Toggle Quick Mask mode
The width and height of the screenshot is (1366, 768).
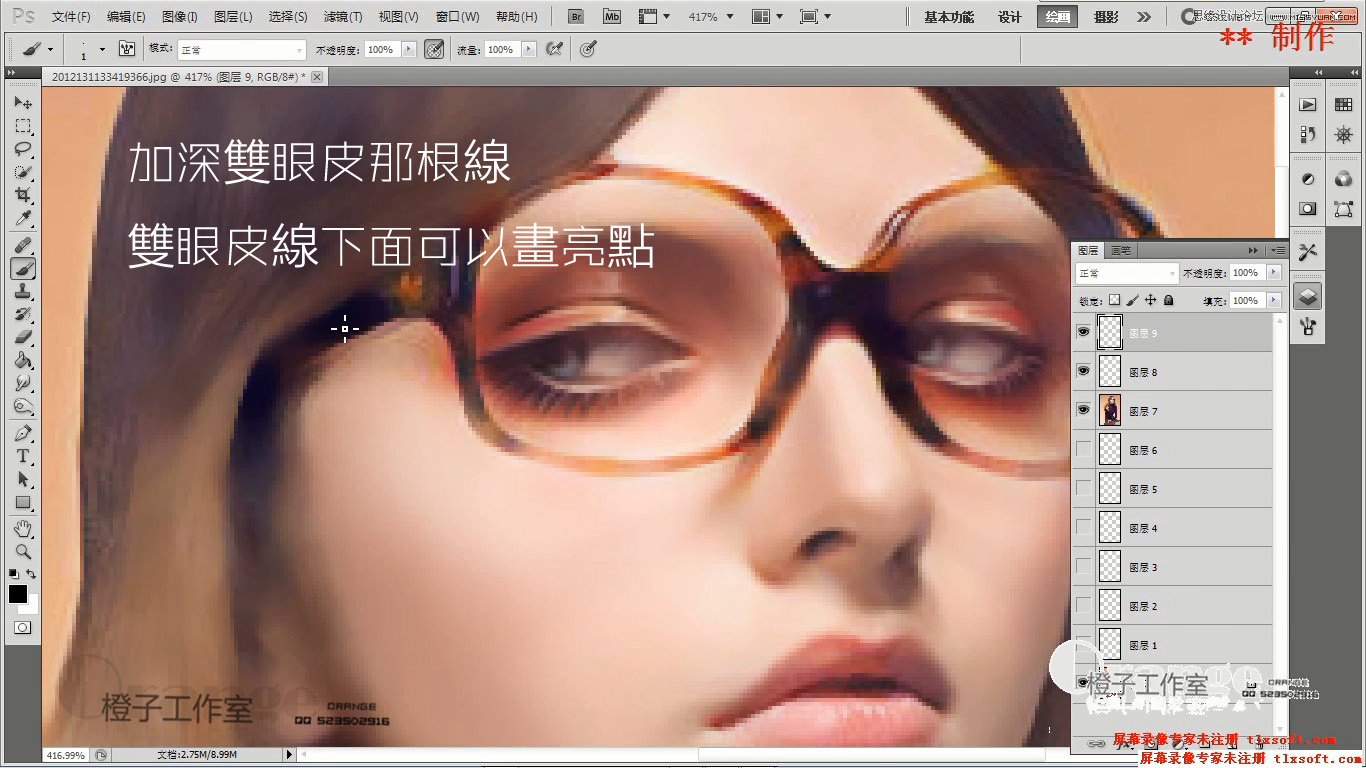[x=22, y=628]
